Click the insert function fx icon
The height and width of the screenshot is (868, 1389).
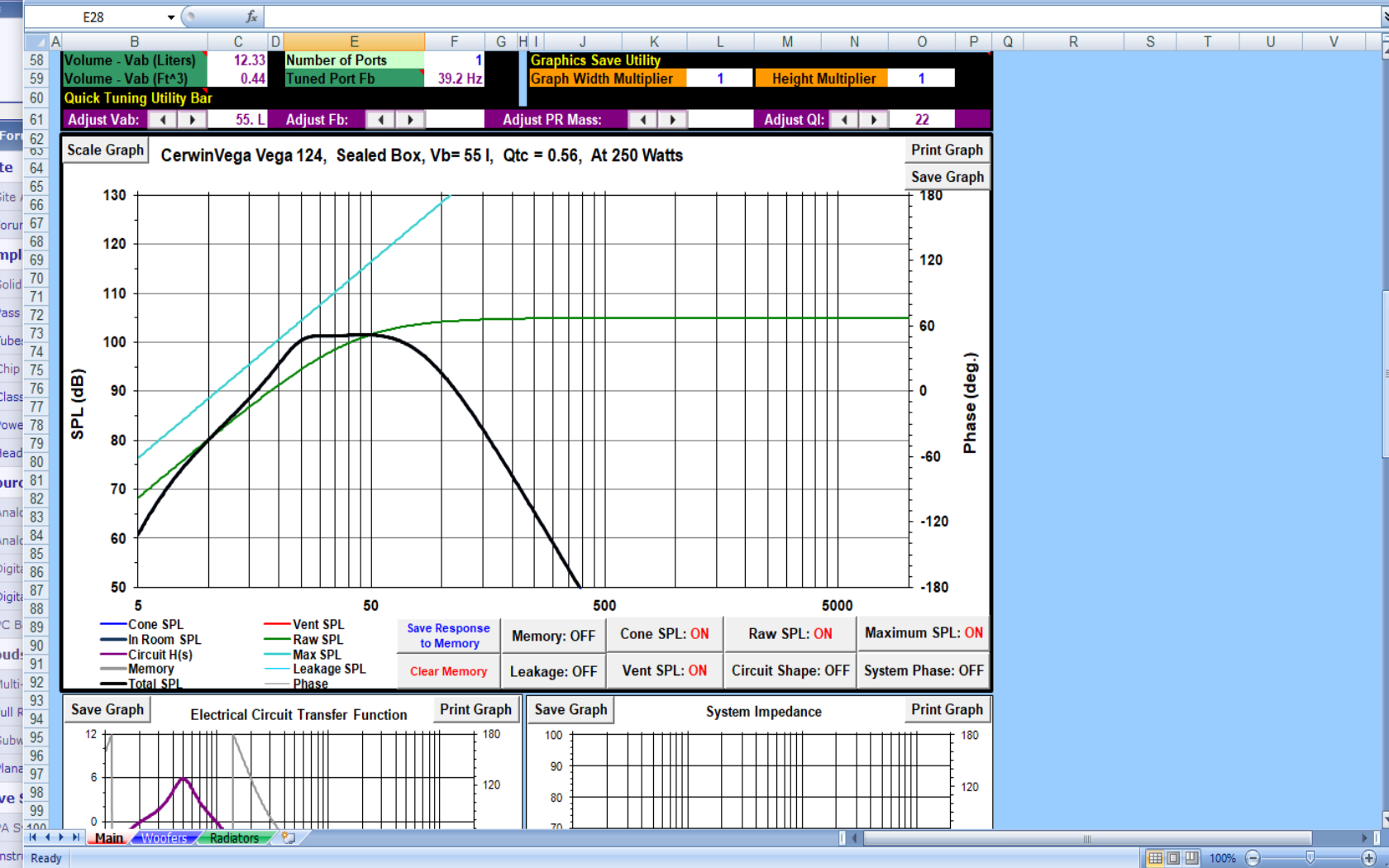(251, 17)
